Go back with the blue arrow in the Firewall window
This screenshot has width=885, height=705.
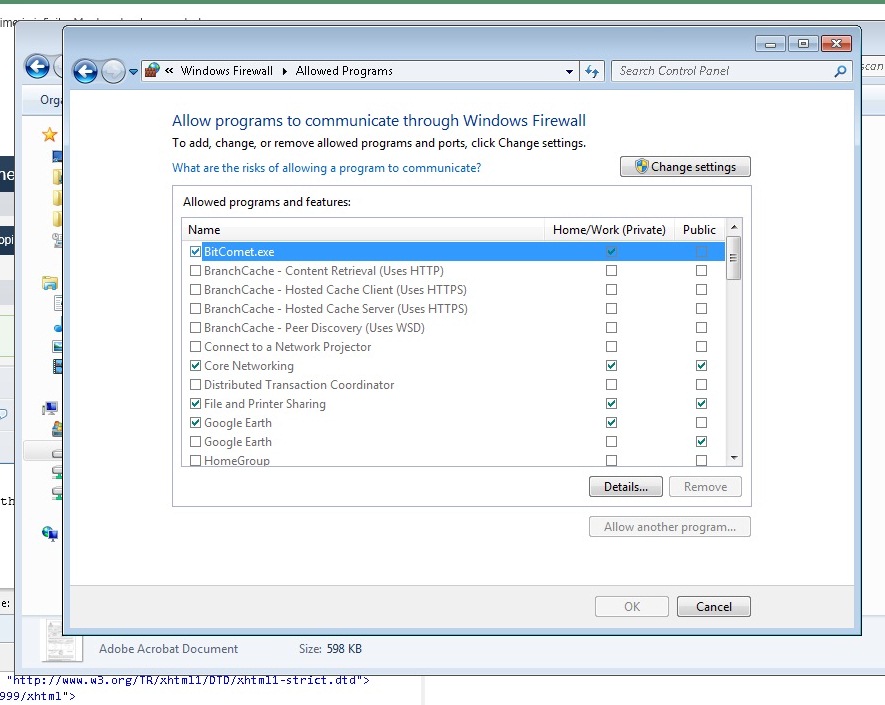(x=85, y=71)
